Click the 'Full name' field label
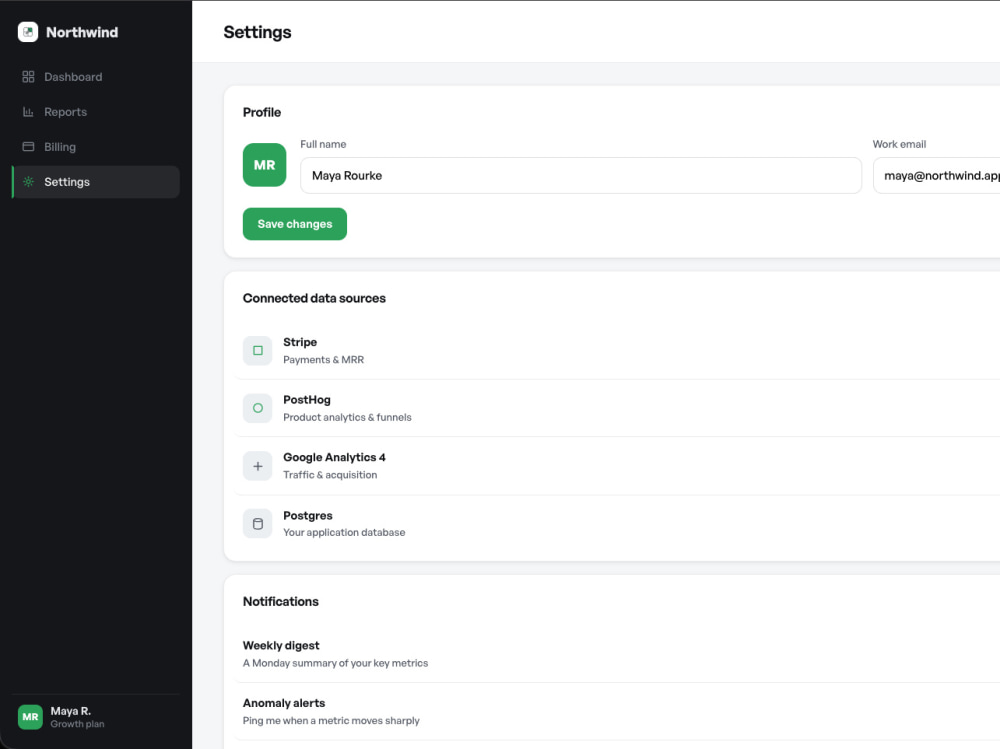 point(323,144)
